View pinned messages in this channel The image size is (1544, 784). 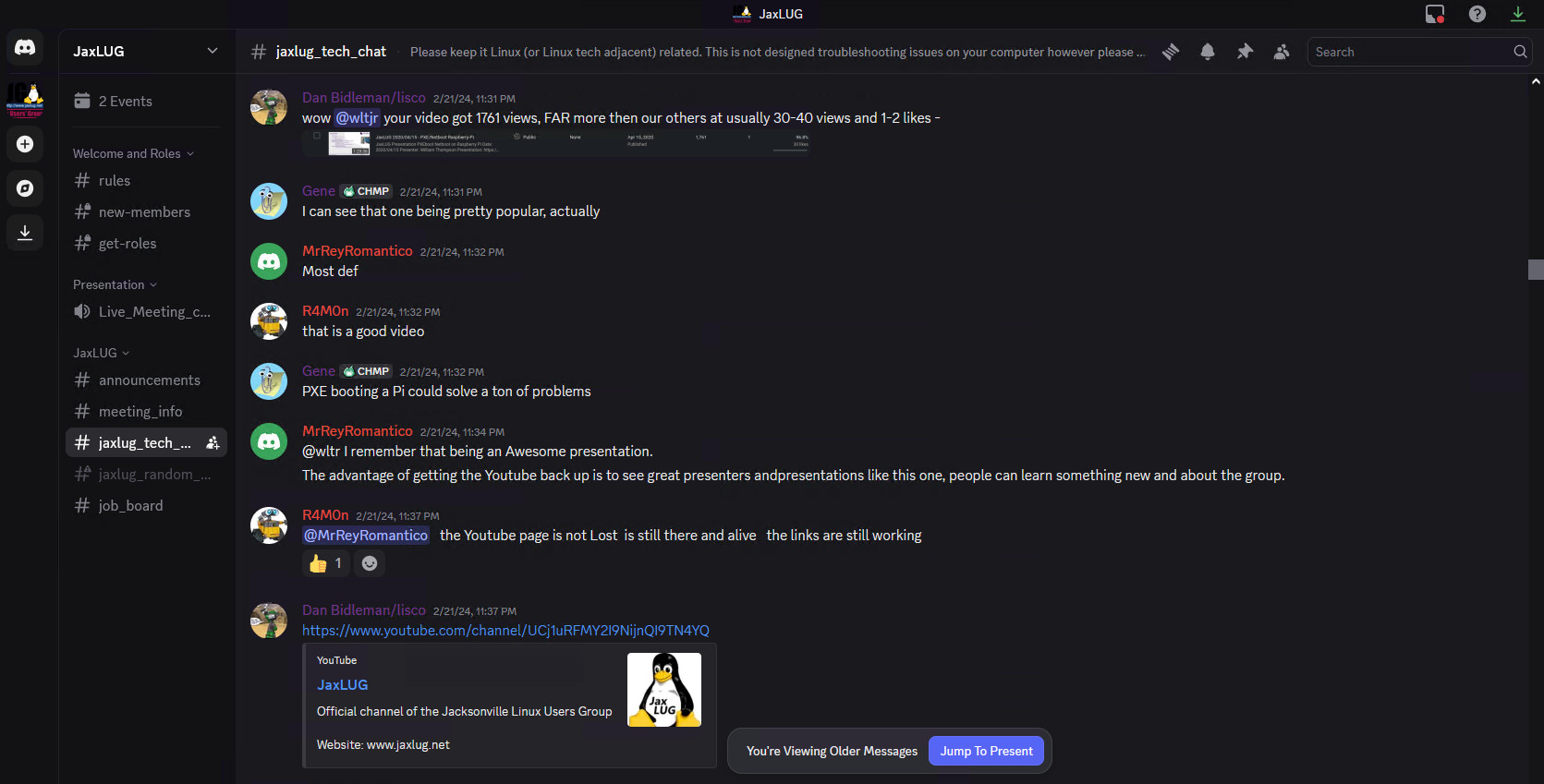(1245, 52)
